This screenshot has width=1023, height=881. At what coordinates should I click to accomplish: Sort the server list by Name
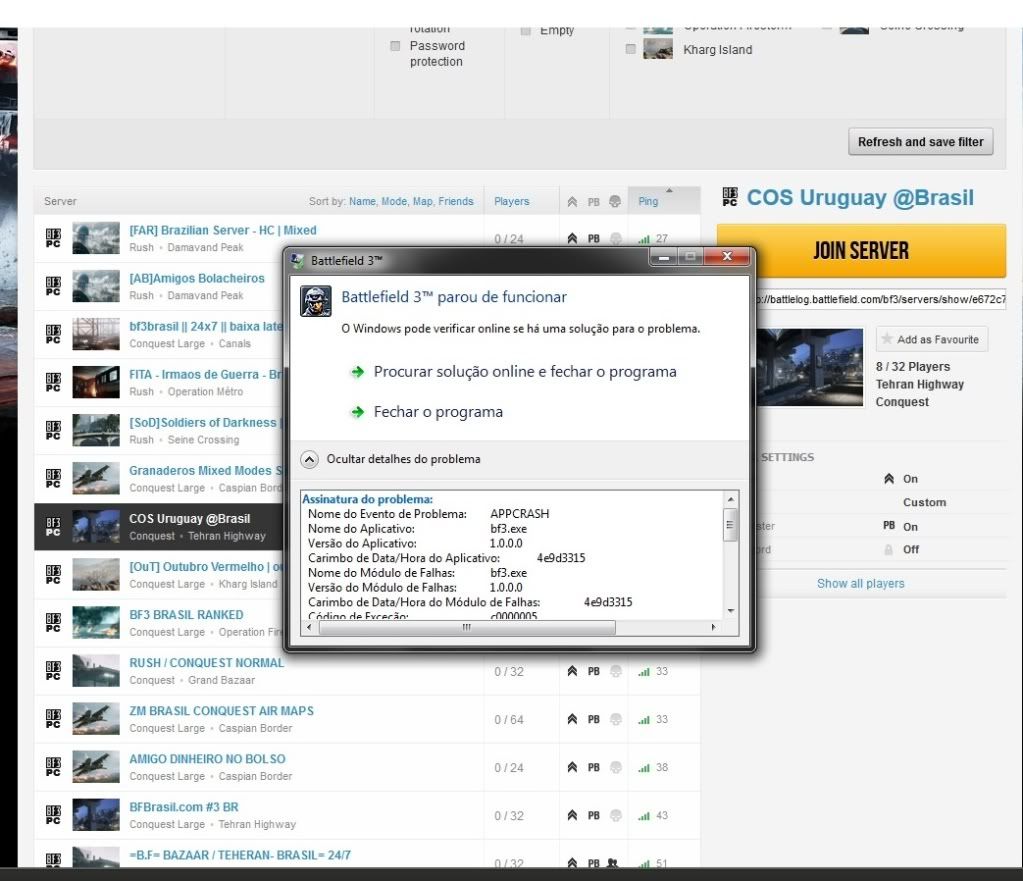(362, 202)
